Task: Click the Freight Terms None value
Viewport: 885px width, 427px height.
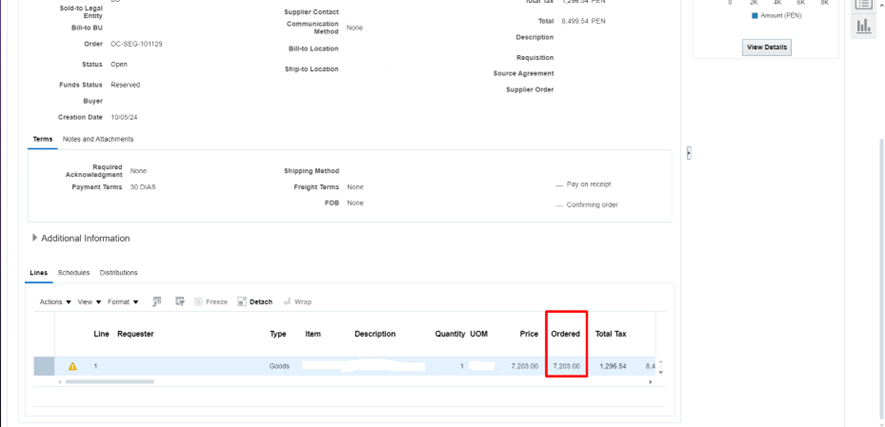Action: [x=355, y=187]
